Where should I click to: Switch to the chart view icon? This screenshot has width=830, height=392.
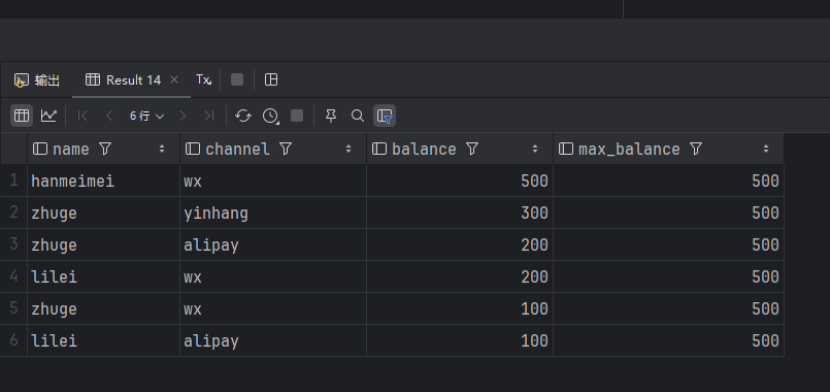(49, 115)
